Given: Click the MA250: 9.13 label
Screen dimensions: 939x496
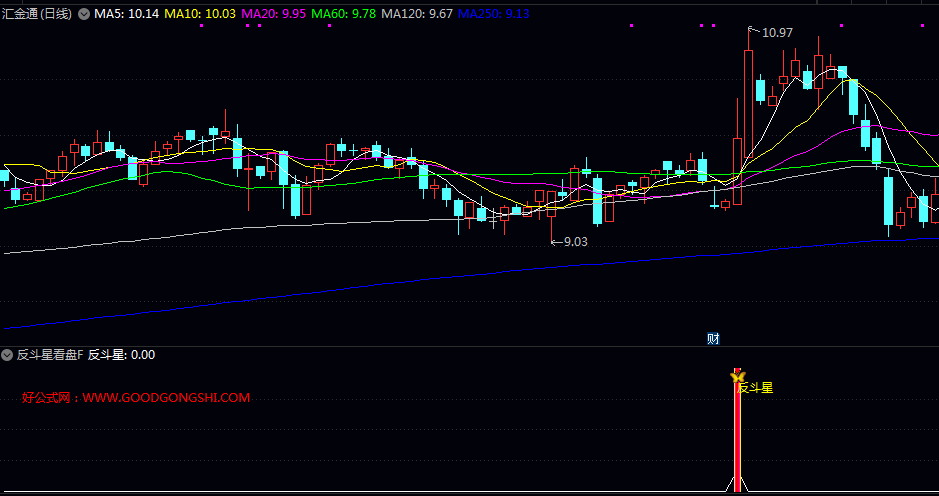Looking at the screenshot, I should 493,14.
